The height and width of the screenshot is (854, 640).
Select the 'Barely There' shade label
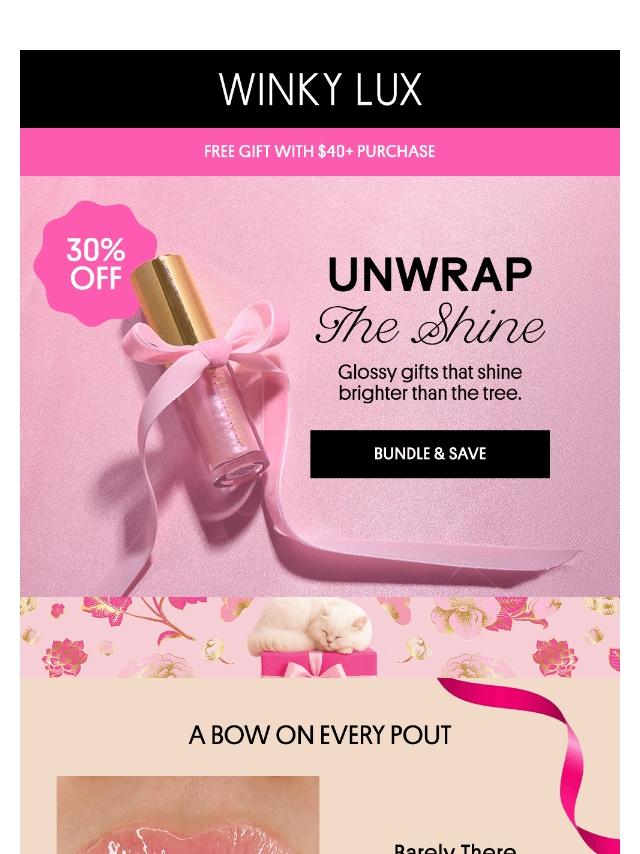point(455,849)
